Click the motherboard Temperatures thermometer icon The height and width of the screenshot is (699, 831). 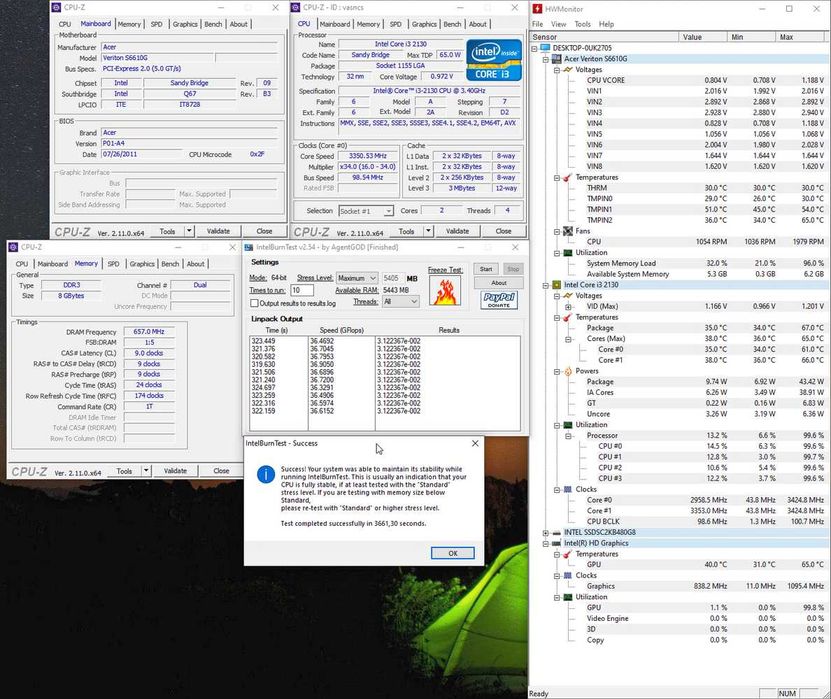[x=568, y=178]
